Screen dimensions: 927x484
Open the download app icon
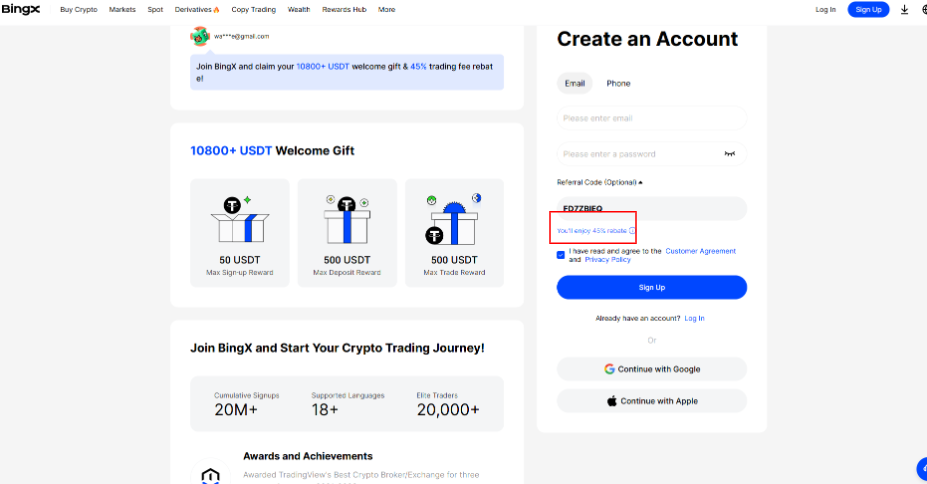(x=904, y=9)
